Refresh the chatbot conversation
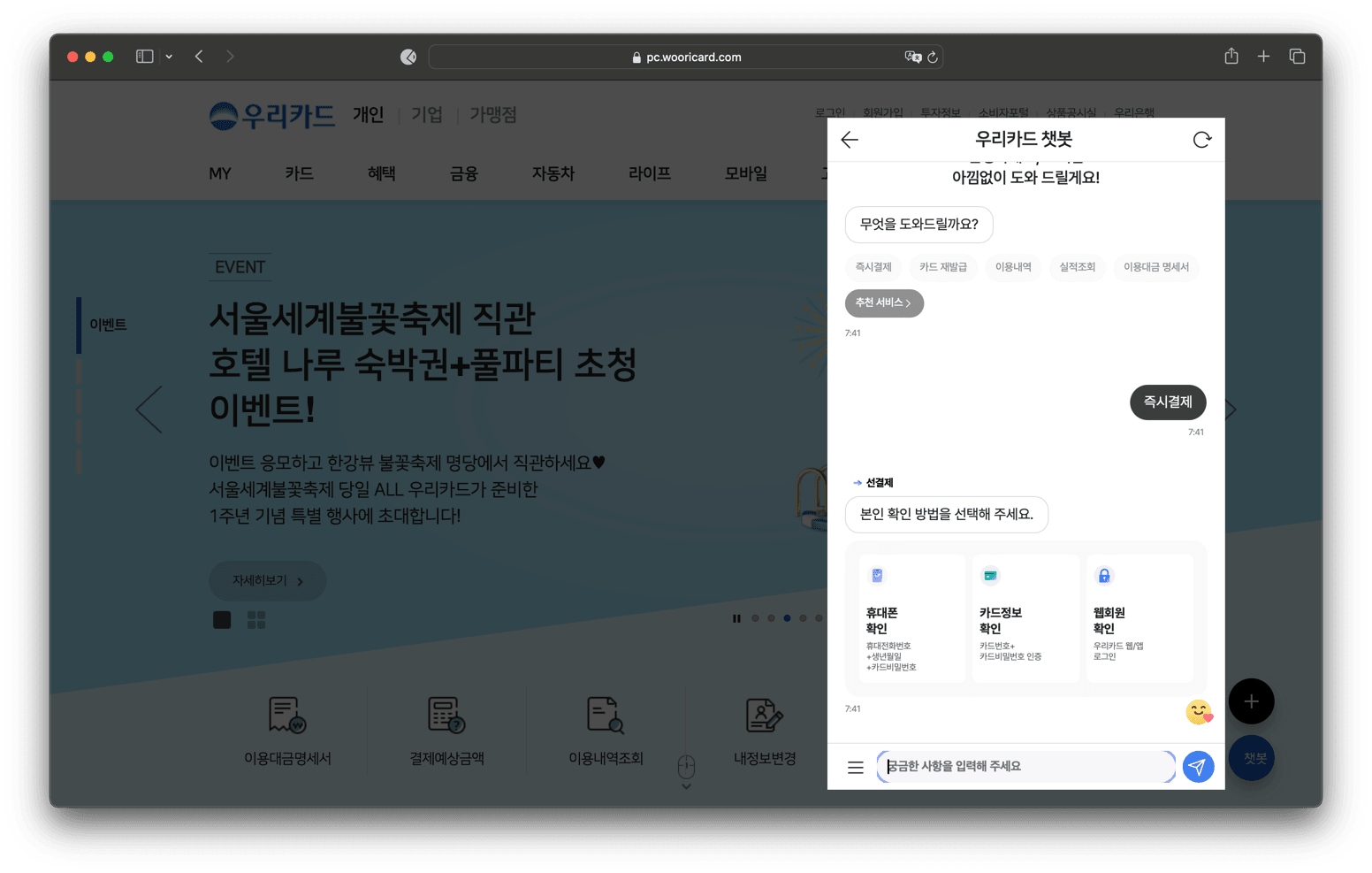The width and height of the screenshot is (1372, 873). click(x=1201, y=140)
